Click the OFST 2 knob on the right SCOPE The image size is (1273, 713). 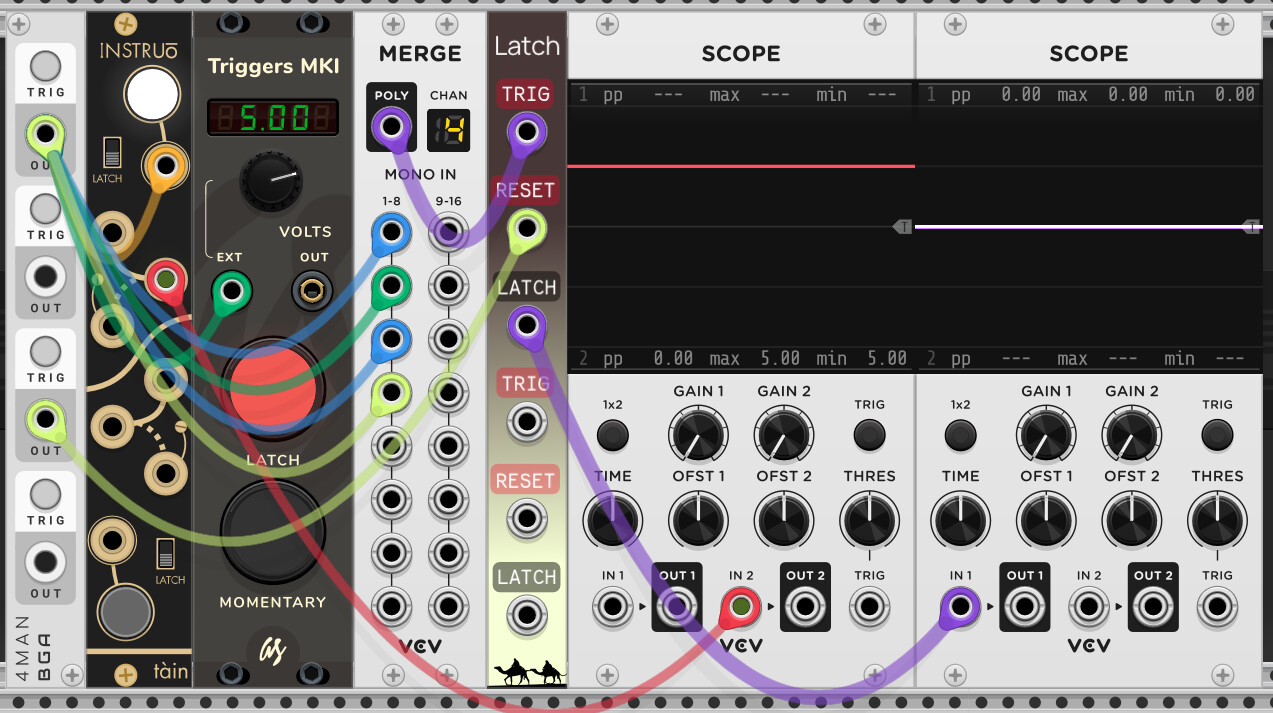pos(1131,521)
